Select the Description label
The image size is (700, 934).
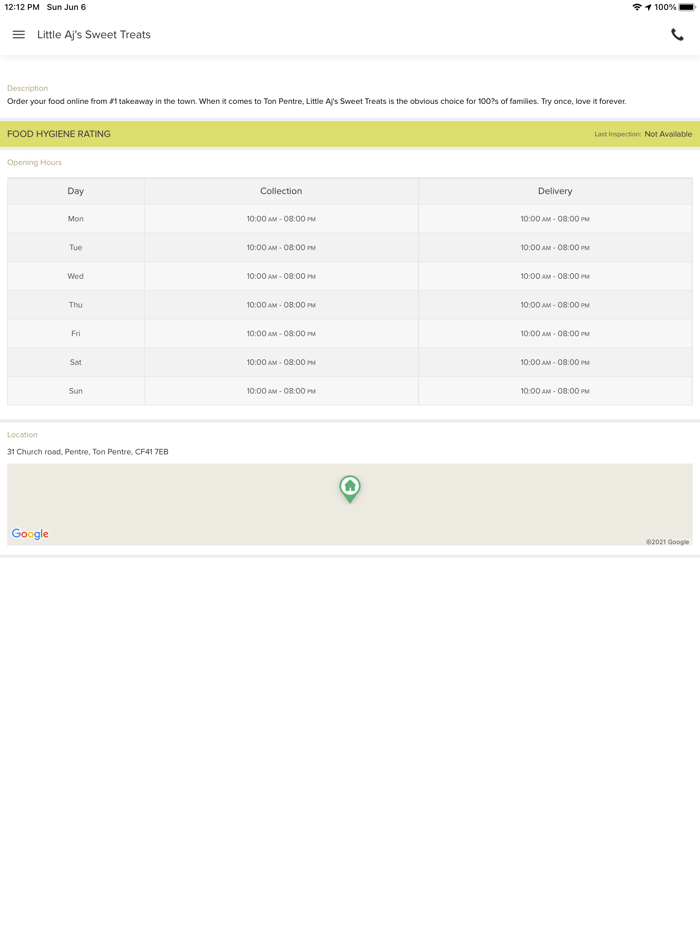pos(27,88)
